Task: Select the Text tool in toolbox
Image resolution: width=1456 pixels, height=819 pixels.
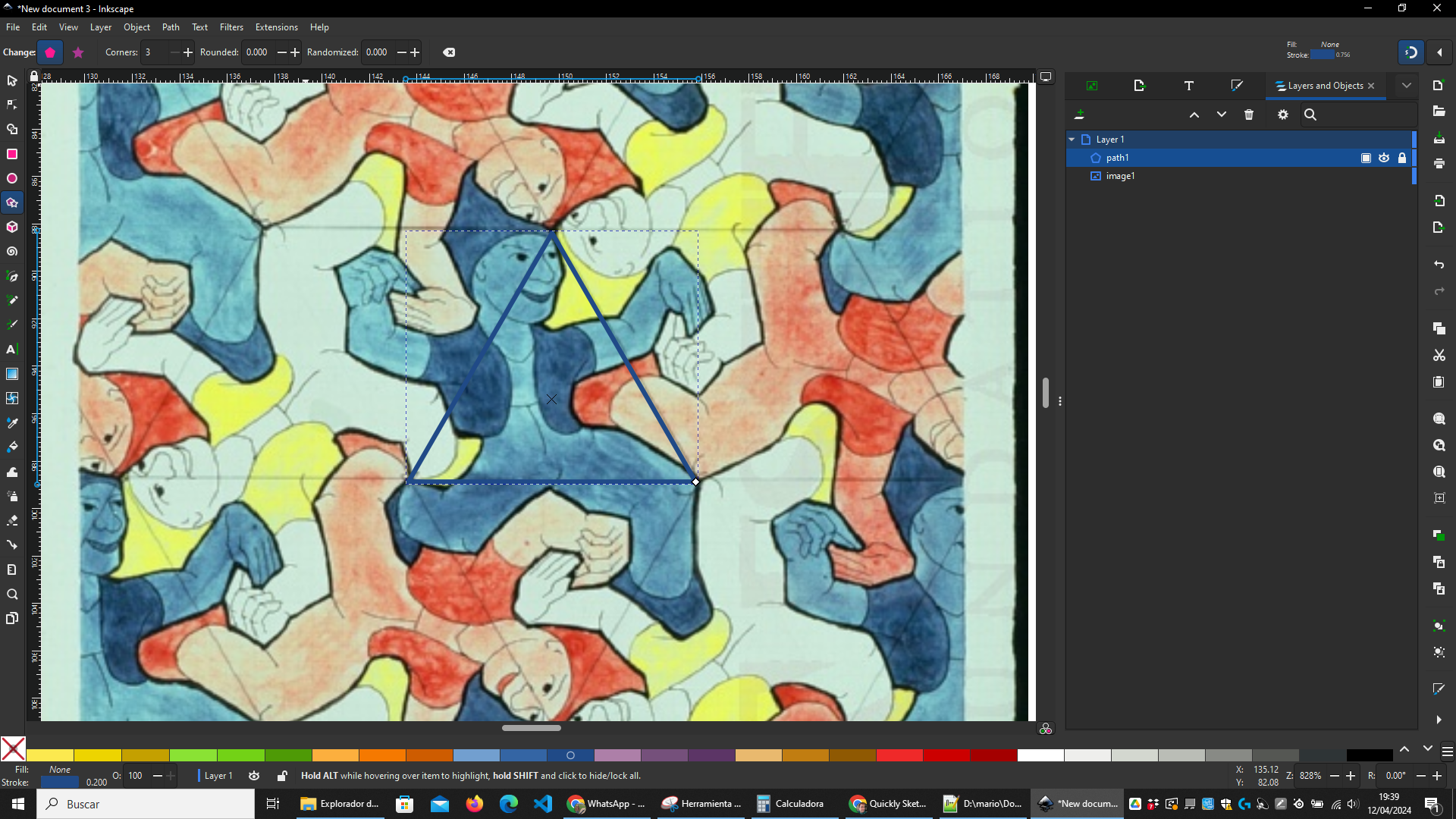Action: (12, 349)
